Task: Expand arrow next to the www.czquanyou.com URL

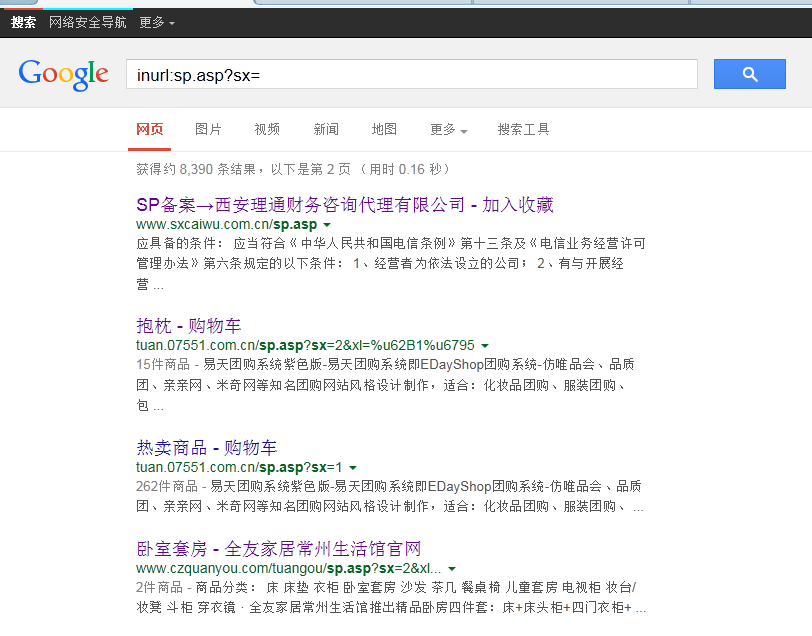Action: (452, 569)
